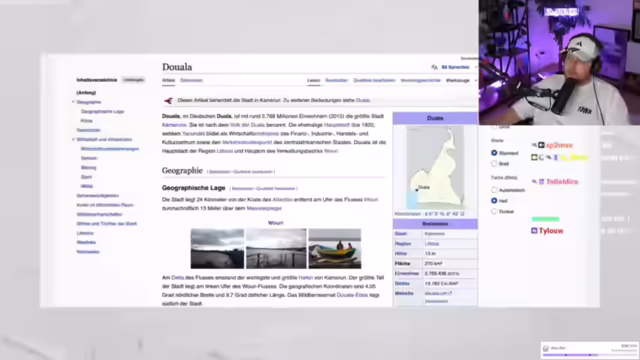The width and height of the screenshot is (640, 360).
Task: Click the Tylouw username in chat overlay
Action: [551, 231]
